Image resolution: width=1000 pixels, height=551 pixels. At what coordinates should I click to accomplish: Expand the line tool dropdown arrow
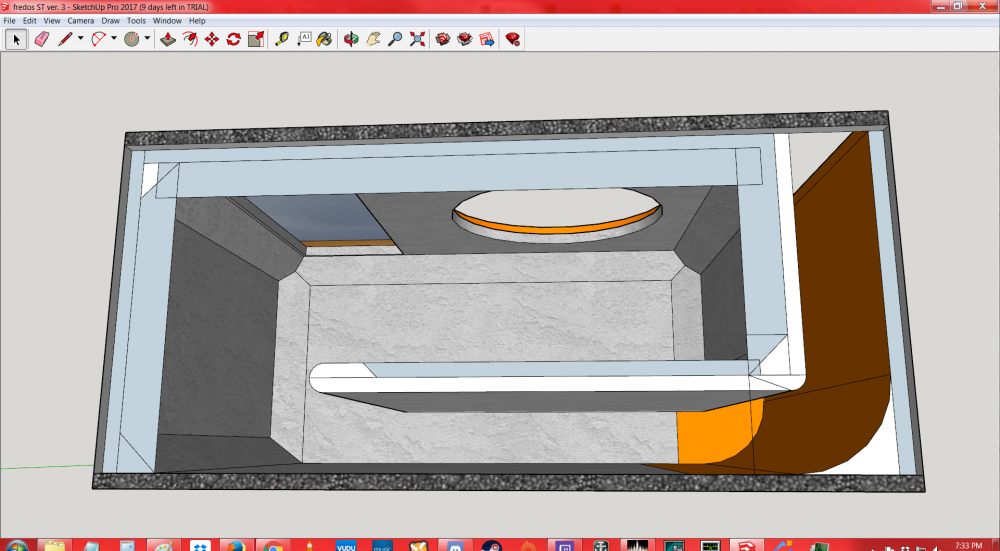pyautogui.click(x=80, y=39)
